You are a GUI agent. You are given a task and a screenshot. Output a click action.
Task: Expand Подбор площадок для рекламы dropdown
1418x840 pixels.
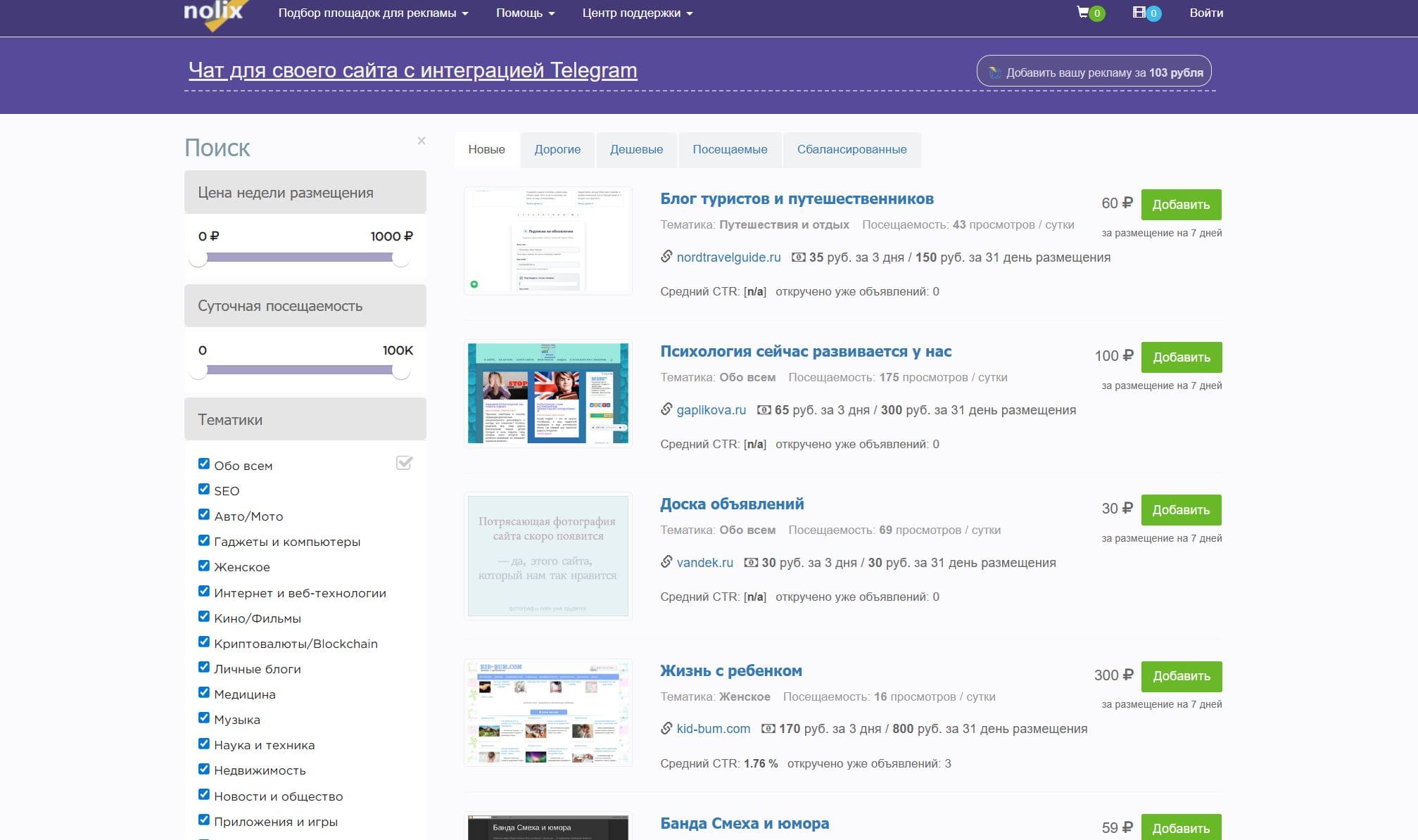pyautogui.click(x=373, y=13)
